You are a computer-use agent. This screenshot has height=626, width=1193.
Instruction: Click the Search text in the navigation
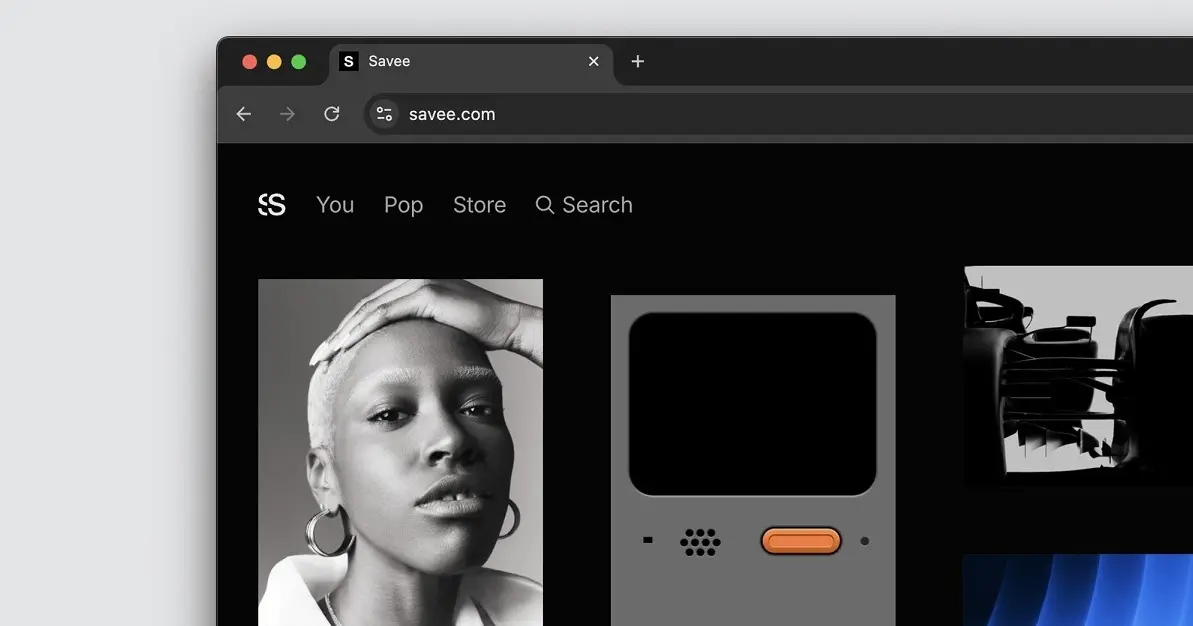(597, 205)
